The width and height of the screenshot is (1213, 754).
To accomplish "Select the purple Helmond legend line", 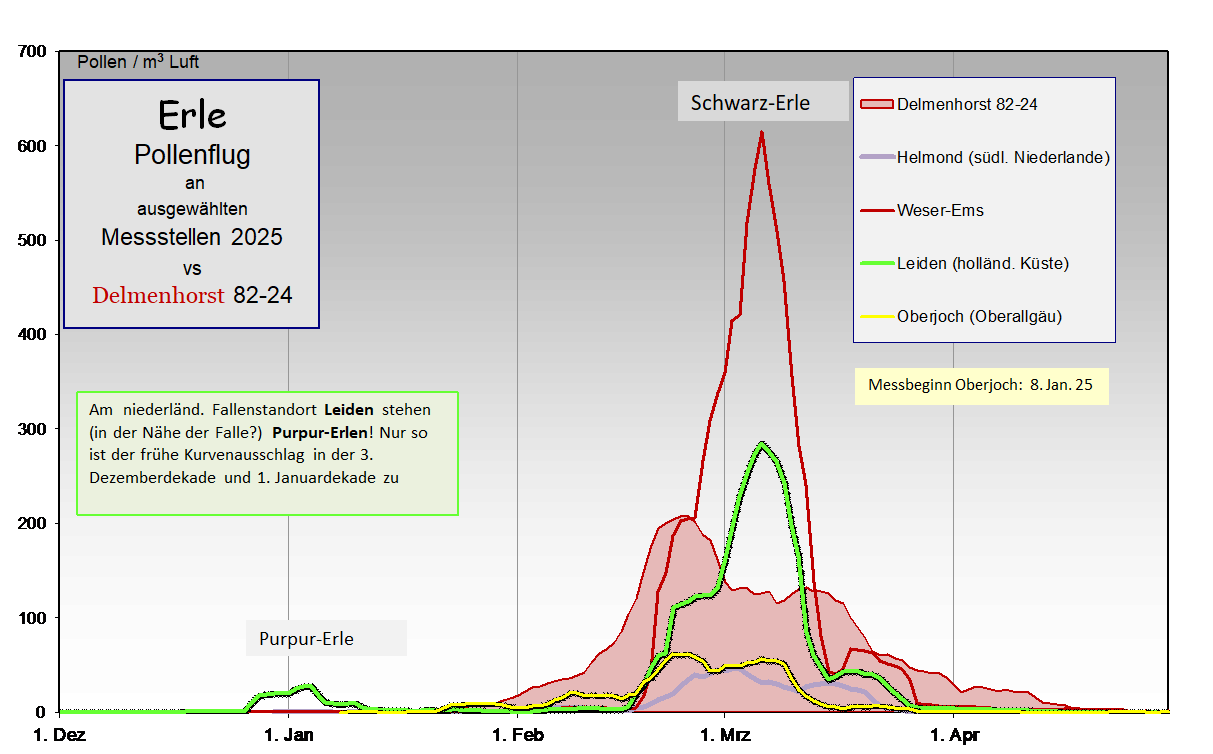I will click(x=876, y=157).
